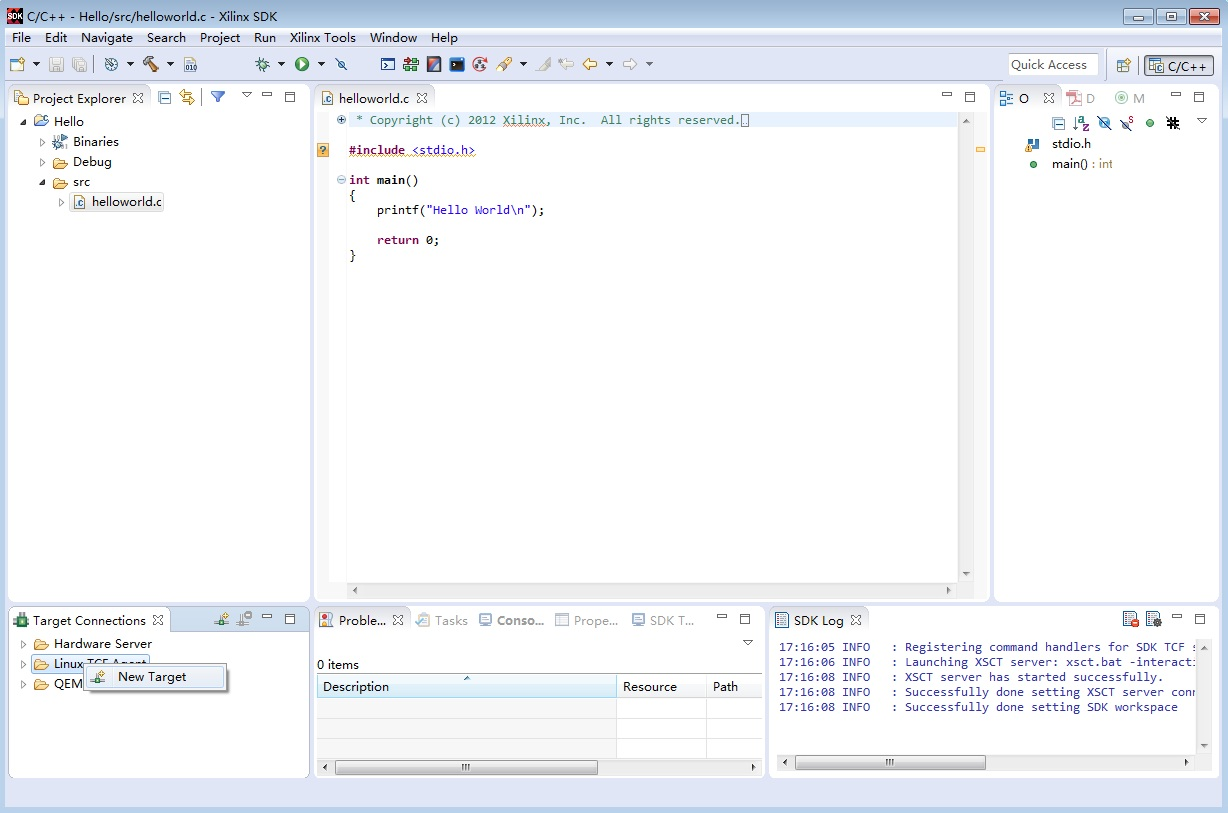This screenshot has height=813, width=1228.
Task: Collapse All in the Outline view
Action: click(x=1057, y=122)
